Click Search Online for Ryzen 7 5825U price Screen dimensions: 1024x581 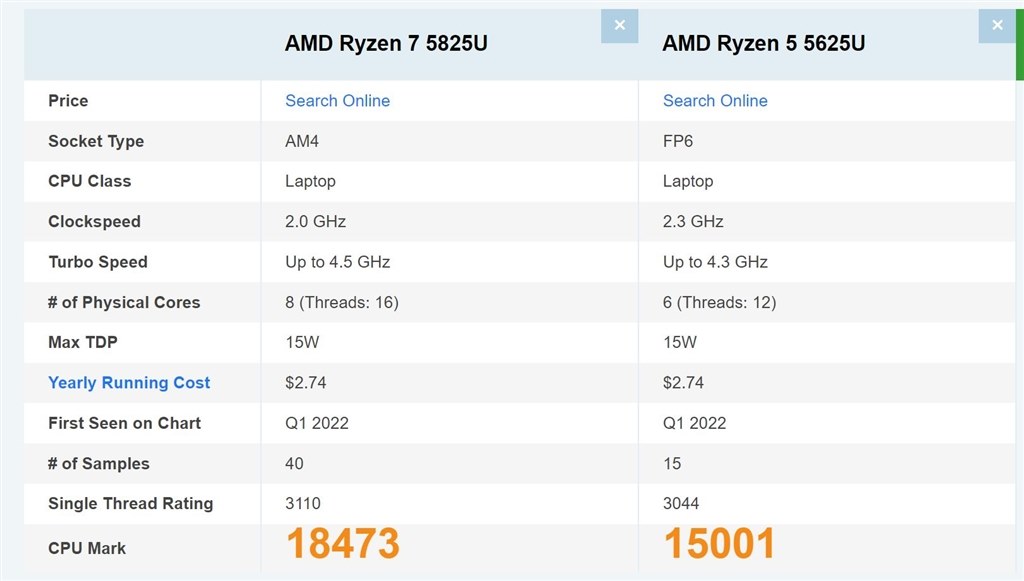336,100
